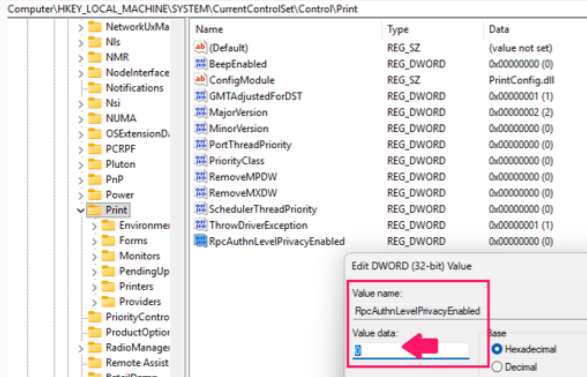
Task: Click the GMTAdjustedForDST value icon
Action: (x=200, y=96)
